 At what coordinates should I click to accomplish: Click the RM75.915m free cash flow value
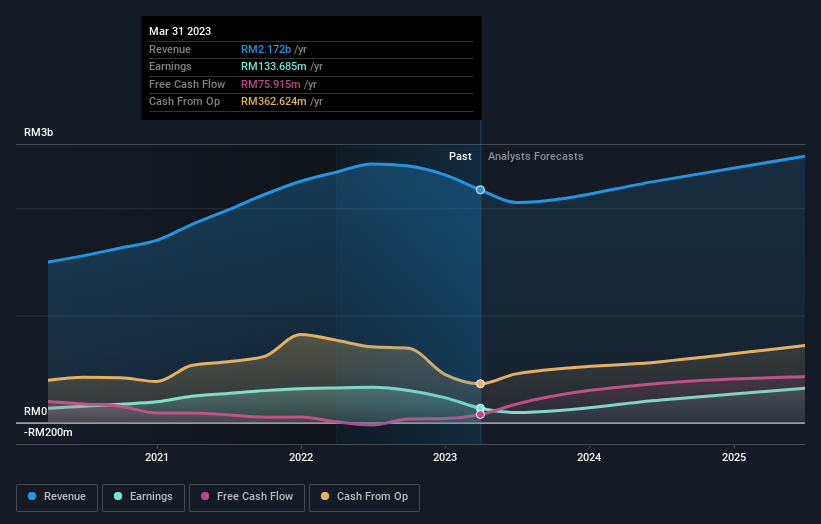click(x=271, y=84)
